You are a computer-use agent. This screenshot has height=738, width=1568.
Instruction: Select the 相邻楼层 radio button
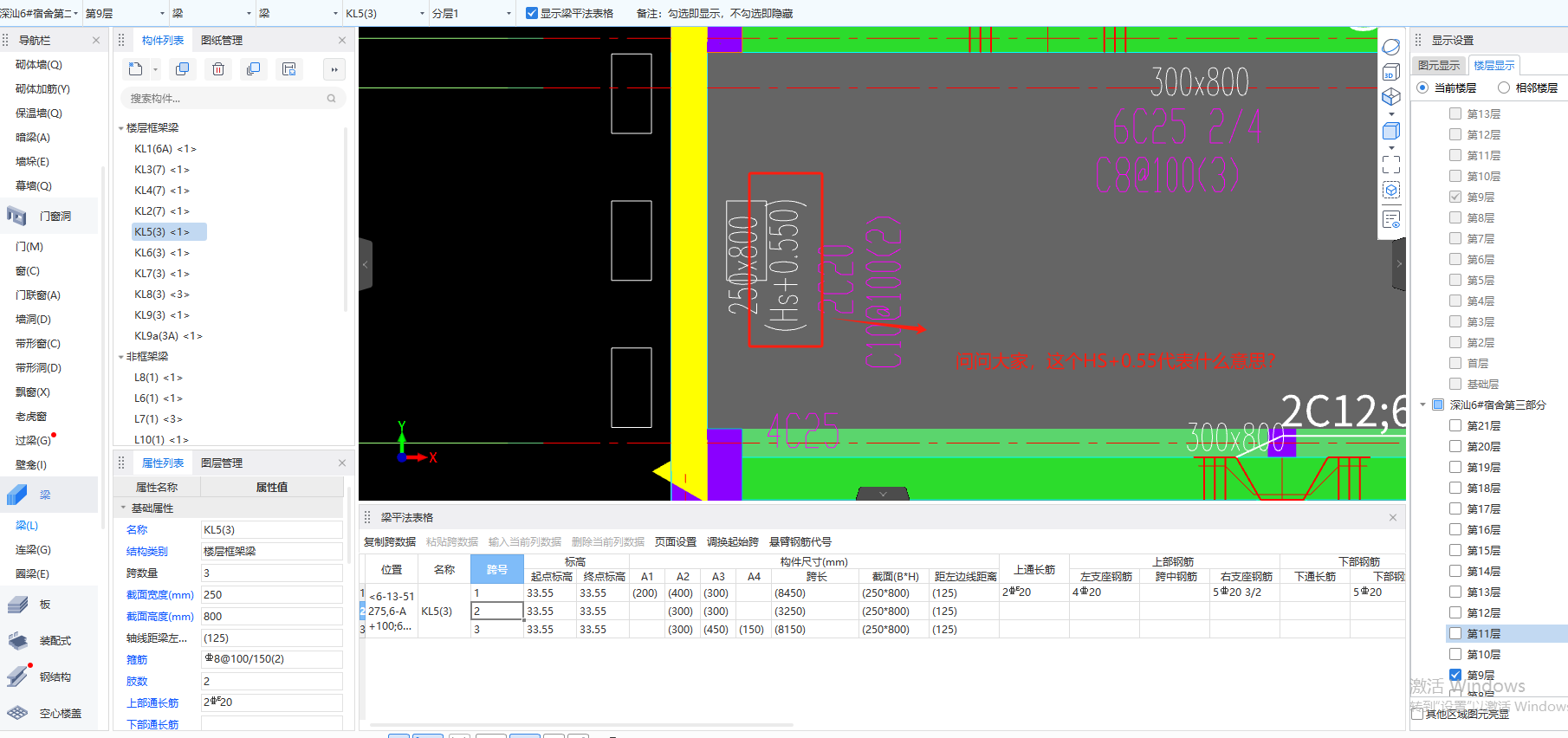point(1504,87)
